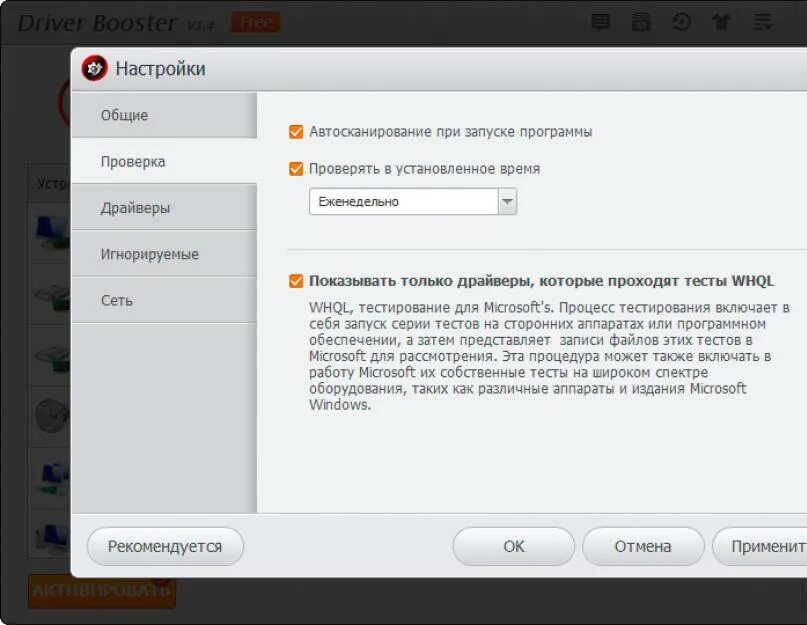The image size is (807, 625).
Task: Click the WHQL description paragraph text
Action: (x=549, y=356)
